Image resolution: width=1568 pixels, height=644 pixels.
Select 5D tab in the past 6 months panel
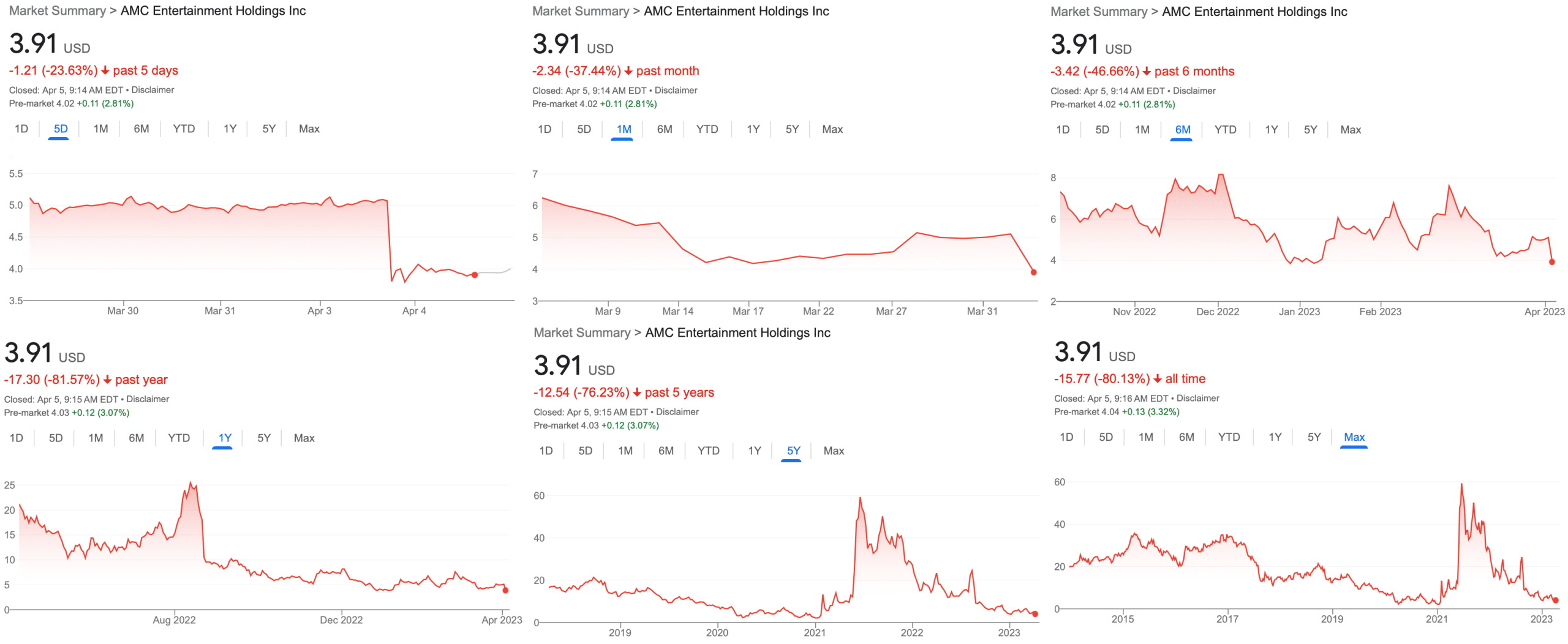coord(1101,130)
